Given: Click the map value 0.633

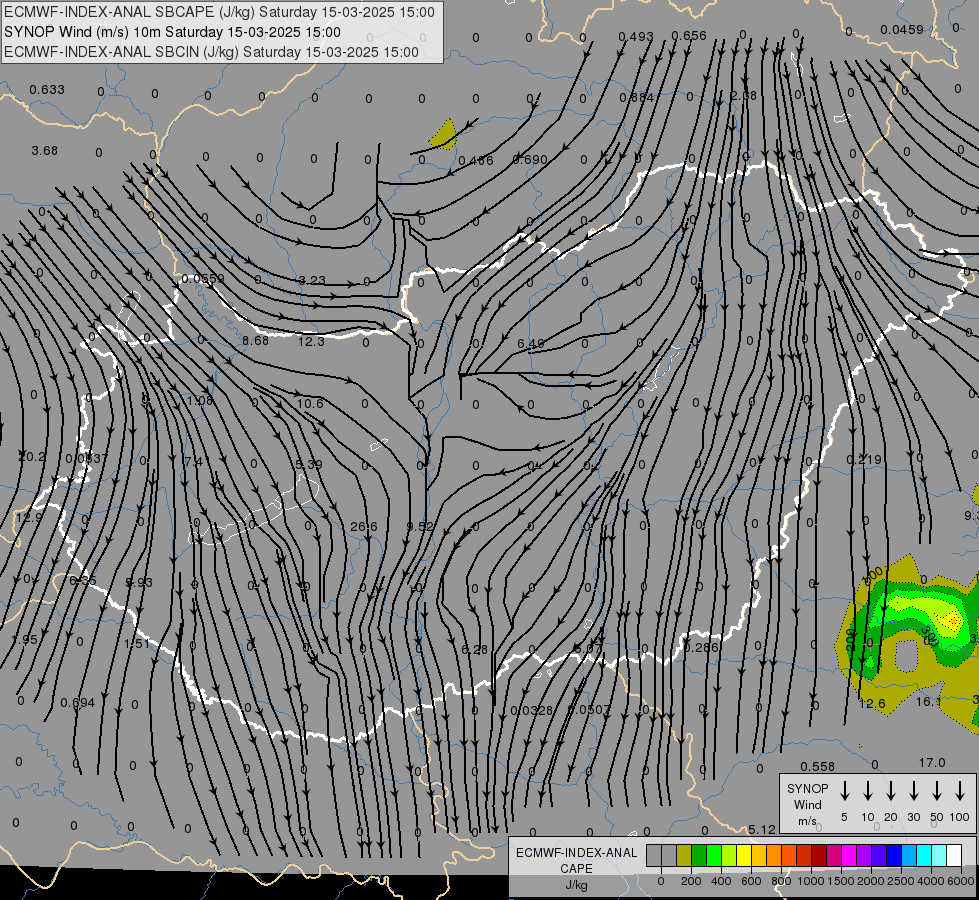Looking at the screenshot, I should tap(47, 89).
